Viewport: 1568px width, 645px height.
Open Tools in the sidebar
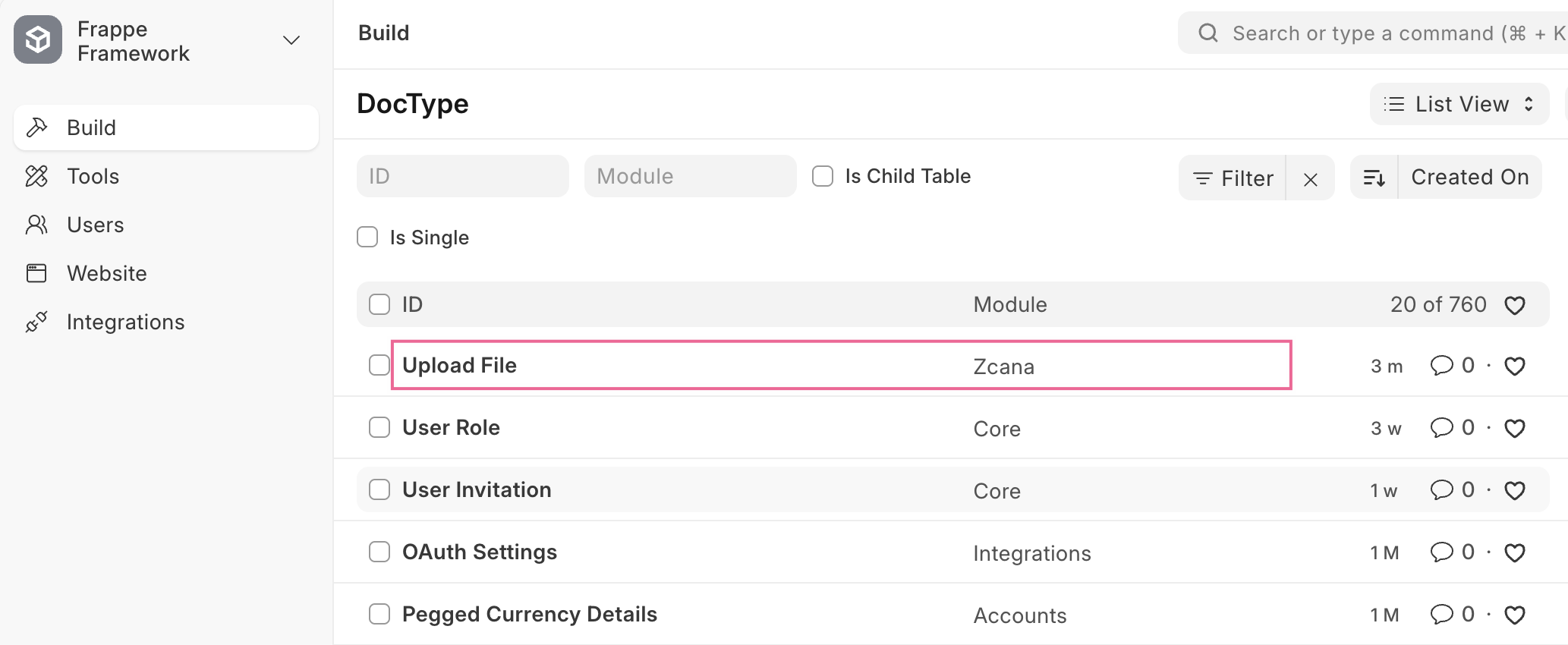tap(93, 176)
